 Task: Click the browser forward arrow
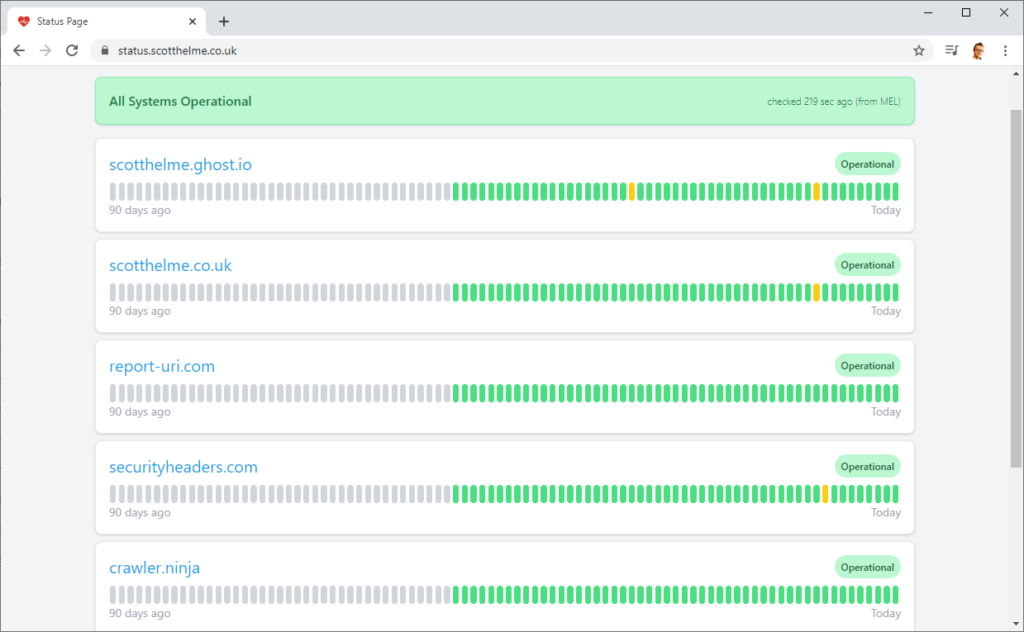45,50
